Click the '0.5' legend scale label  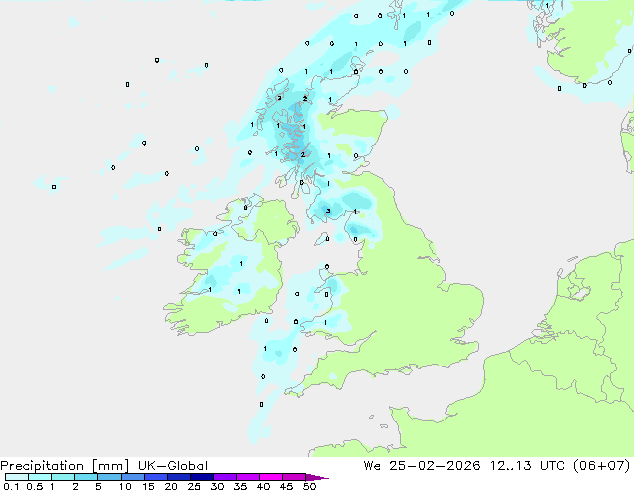tap(35, 486)
